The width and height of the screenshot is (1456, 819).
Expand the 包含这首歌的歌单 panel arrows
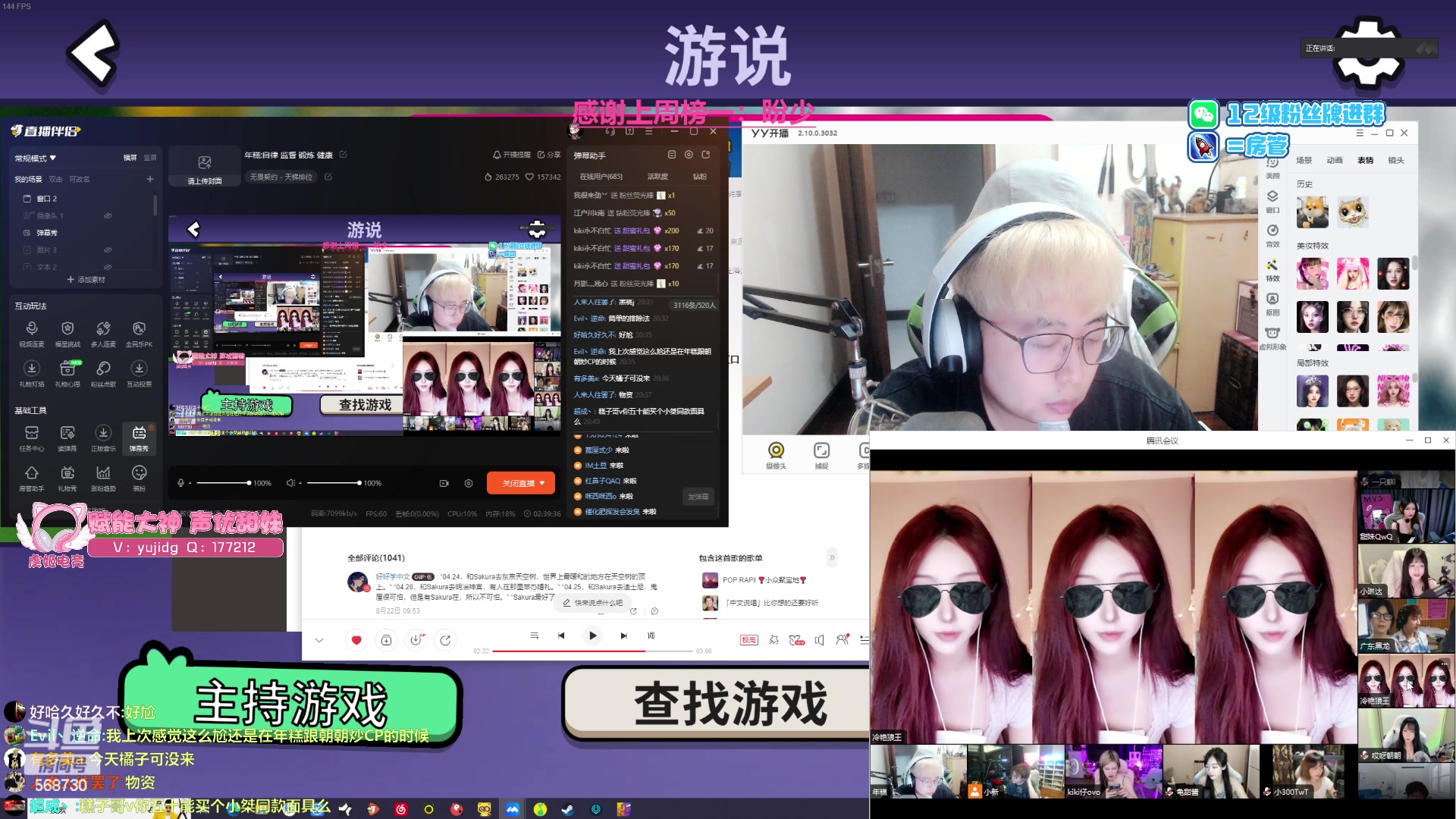(832, 557)
